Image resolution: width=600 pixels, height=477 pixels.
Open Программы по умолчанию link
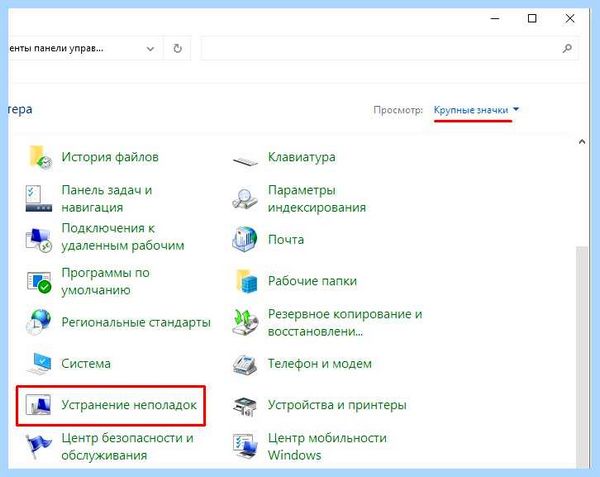coord(106,281)
